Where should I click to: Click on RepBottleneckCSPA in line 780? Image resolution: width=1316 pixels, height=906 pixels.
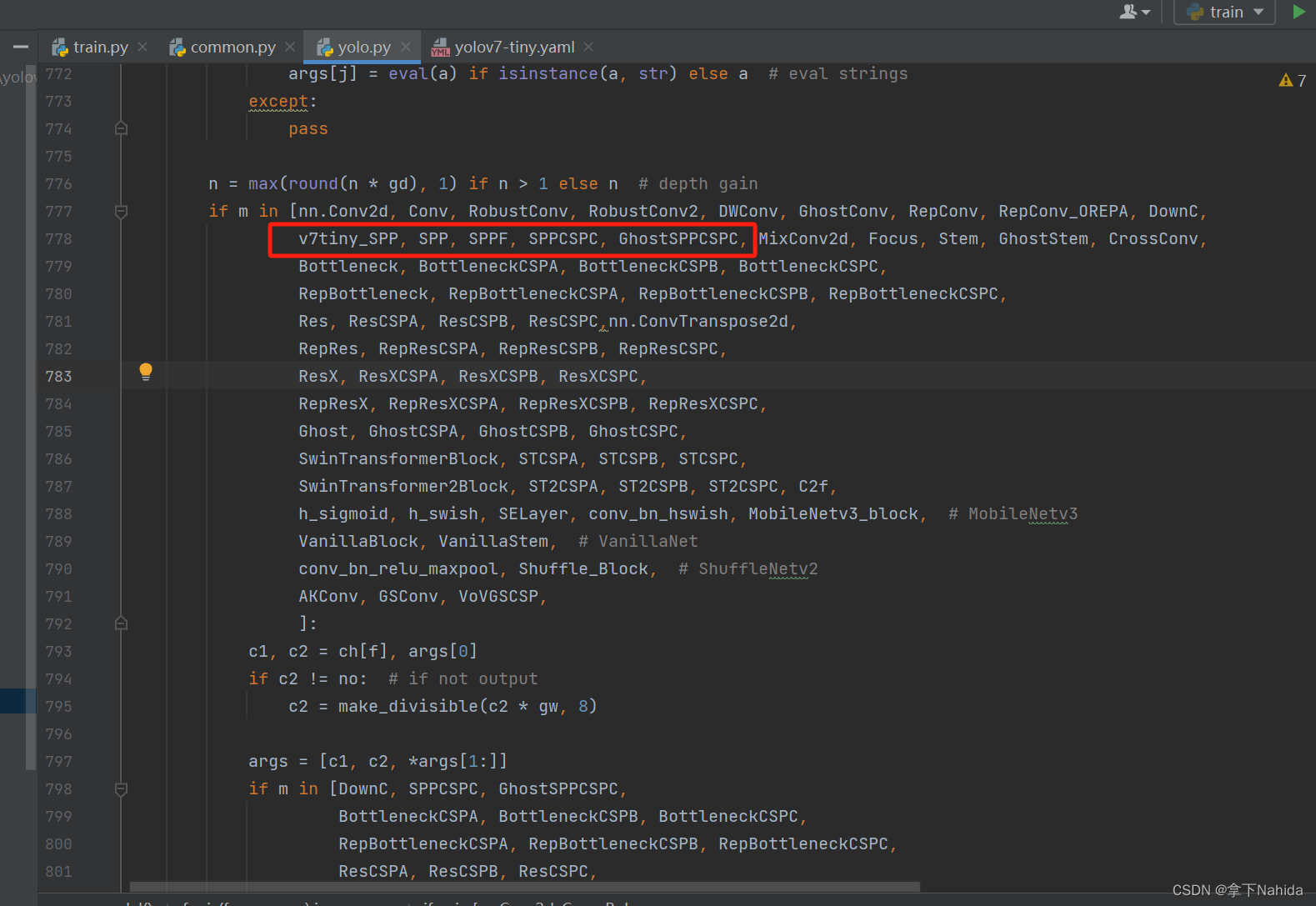(x=533, y=294)
